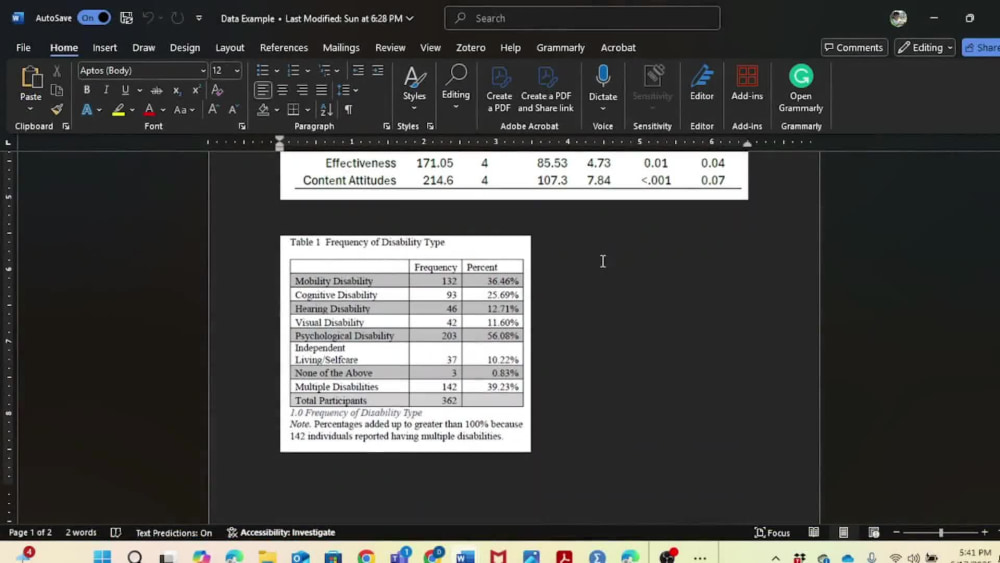The height and width of the screenshot is (563, 1000).
Task: Expand numbering list options arrow
Action: (x=307, y=71)
